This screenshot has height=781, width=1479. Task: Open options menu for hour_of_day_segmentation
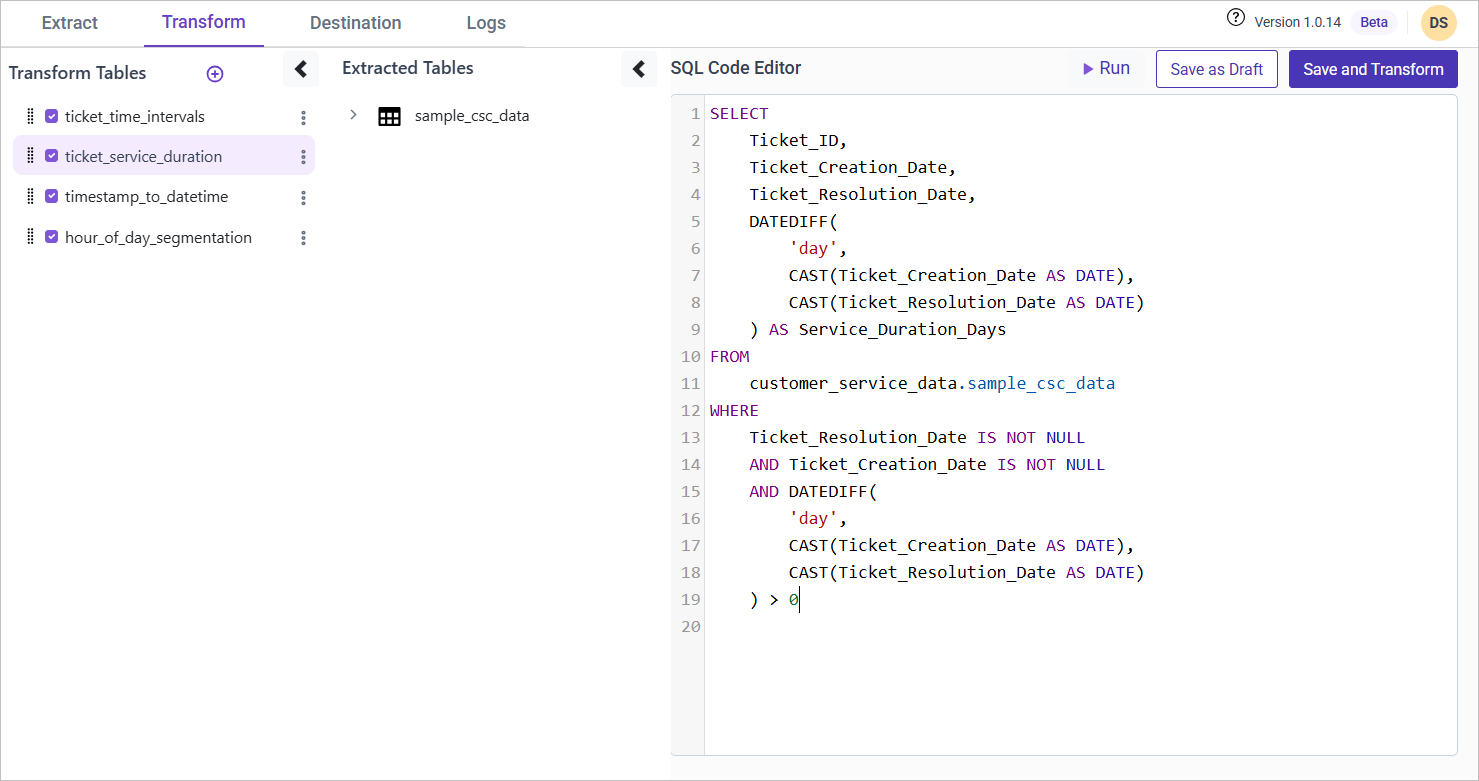pyautogui.click(x=303, y=238)
